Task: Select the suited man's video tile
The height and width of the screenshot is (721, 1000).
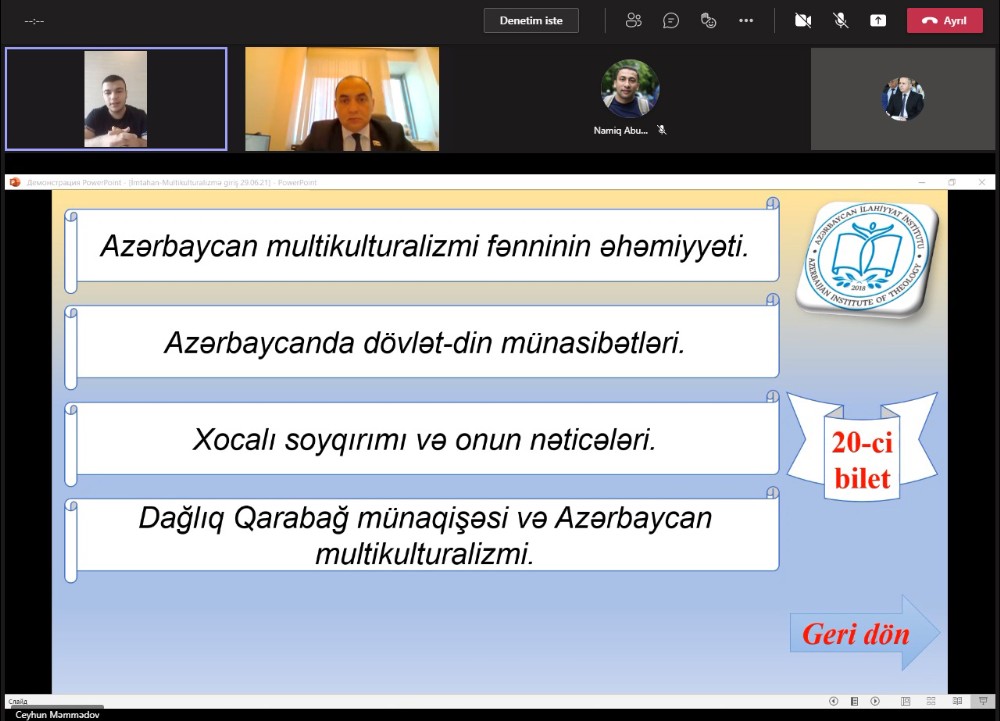Action: (x=342, y=99)
